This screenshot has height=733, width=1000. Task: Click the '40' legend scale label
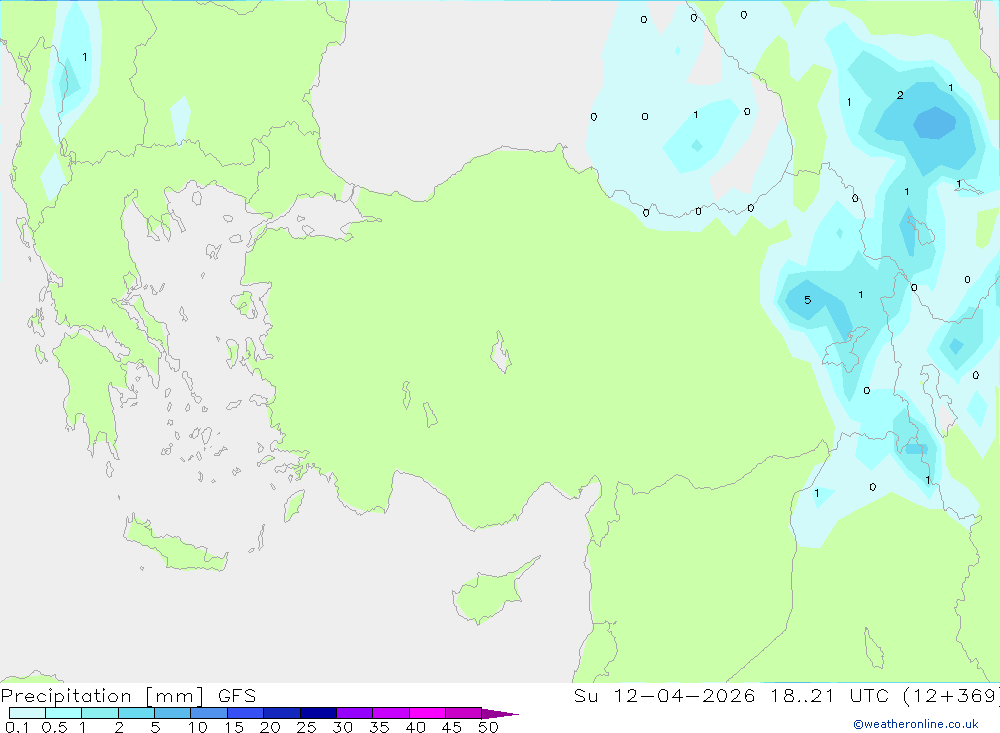pyautogui.click(x=416, y=727)
